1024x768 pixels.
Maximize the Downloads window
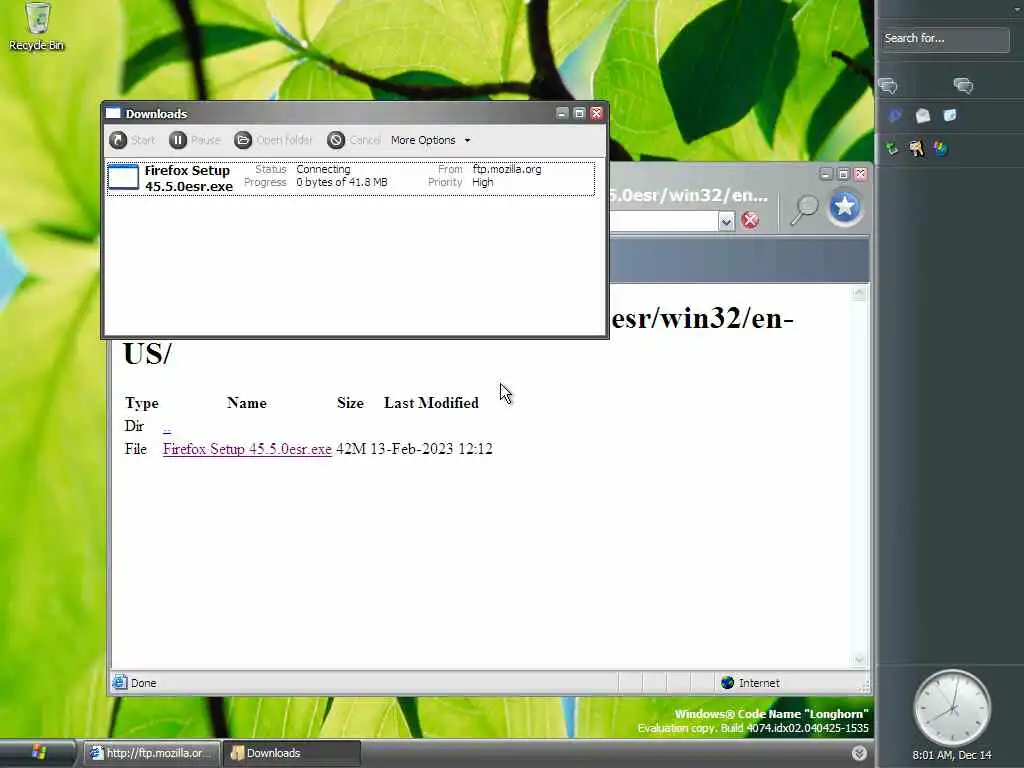[579, 114]
